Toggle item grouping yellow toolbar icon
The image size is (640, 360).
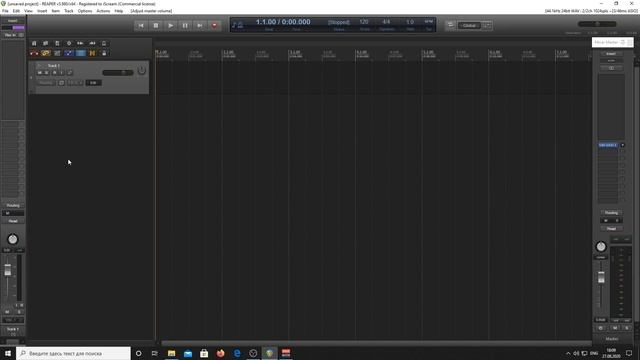[46, 53]
